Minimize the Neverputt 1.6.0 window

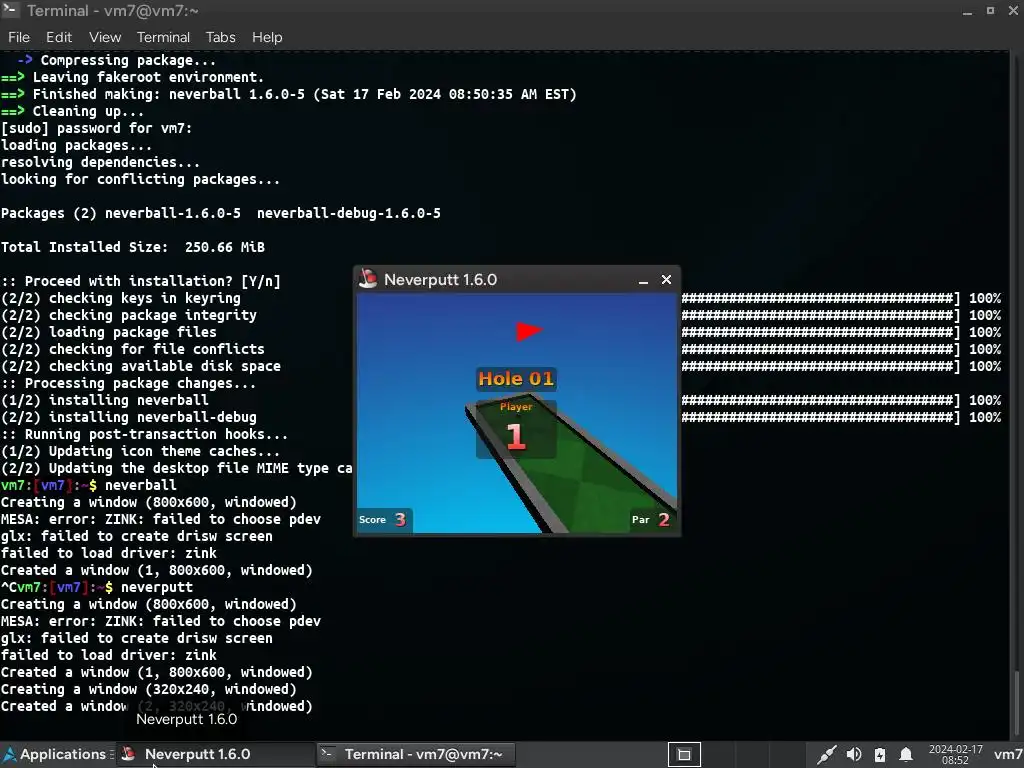click(x=643, y=280)
